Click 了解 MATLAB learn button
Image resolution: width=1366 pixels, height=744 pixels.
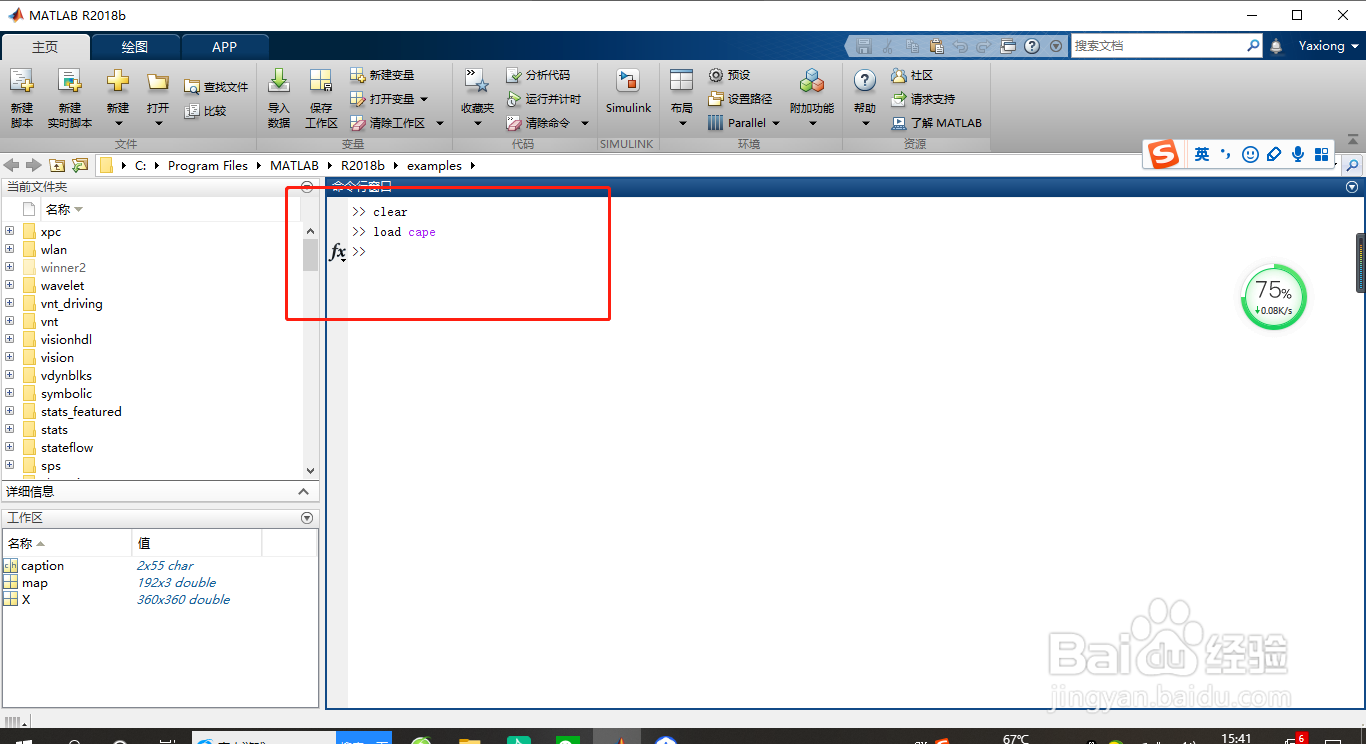pos(937,123)
